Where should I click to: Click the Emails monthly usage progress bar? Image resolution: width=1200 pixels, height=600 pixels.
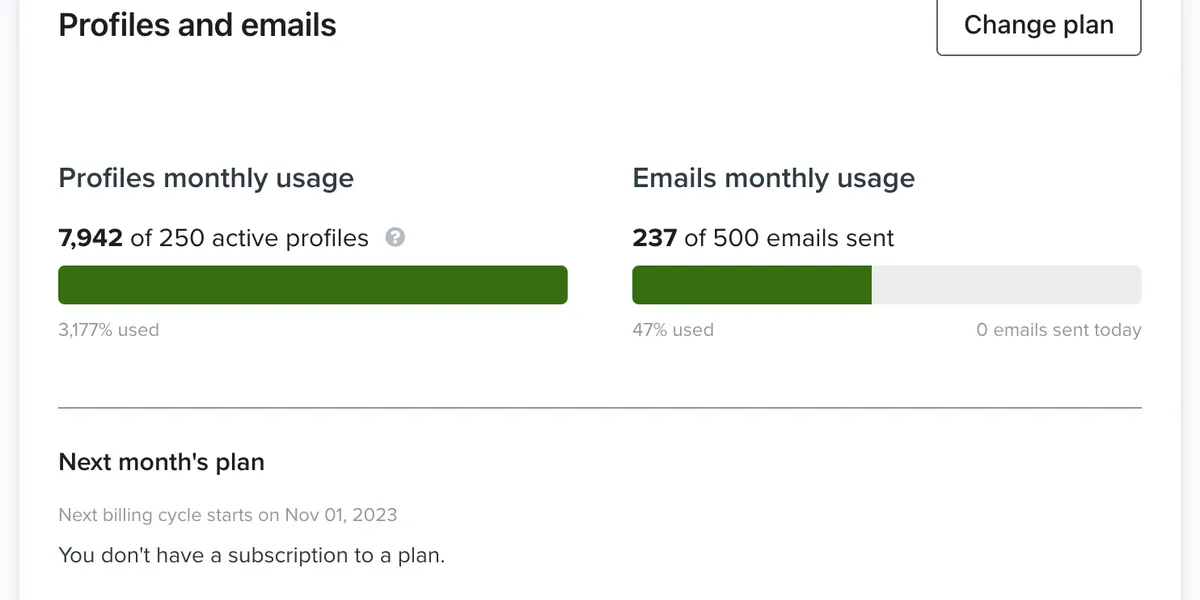coord(887,285)
